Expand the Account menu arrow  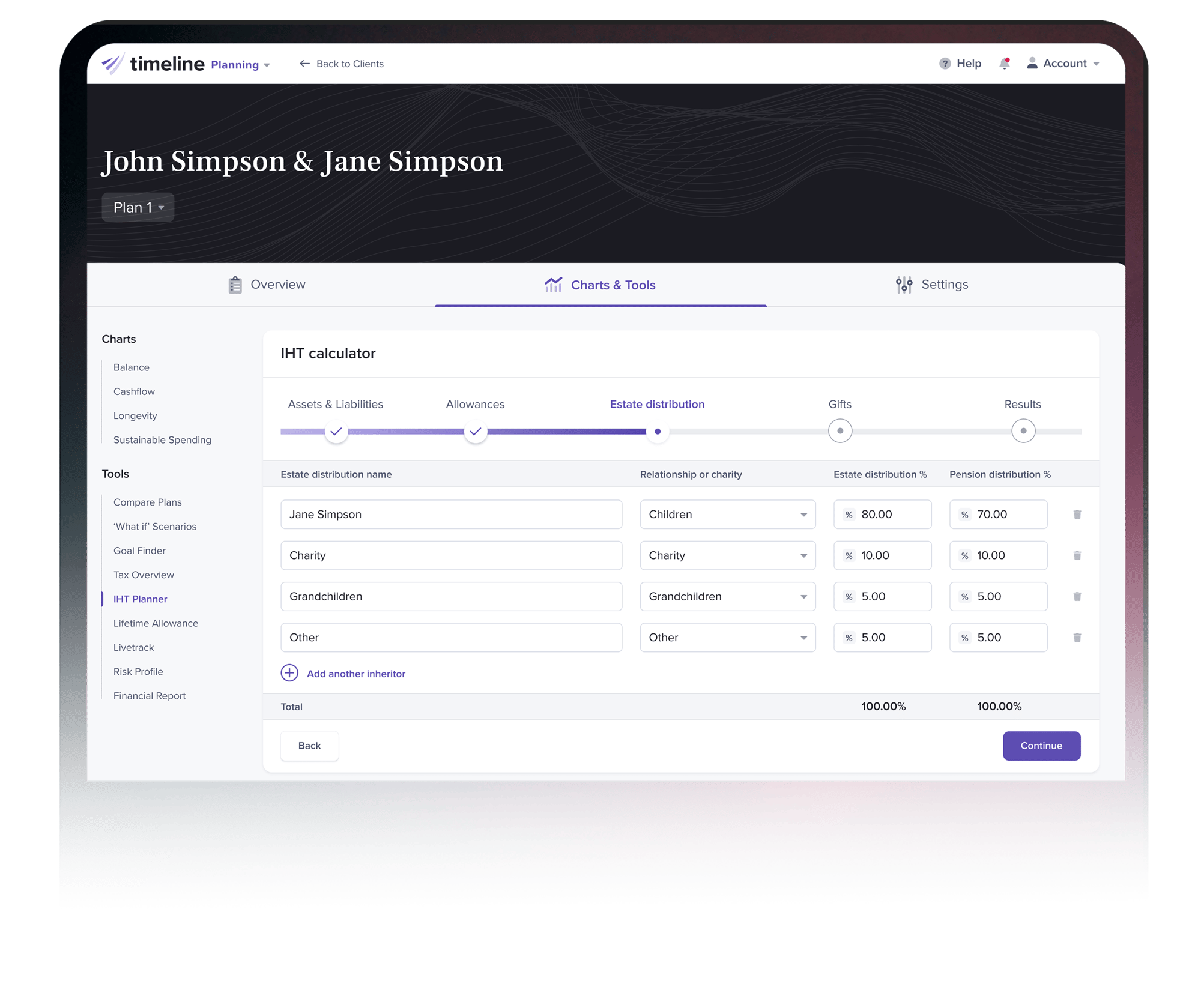(1096, 64)
